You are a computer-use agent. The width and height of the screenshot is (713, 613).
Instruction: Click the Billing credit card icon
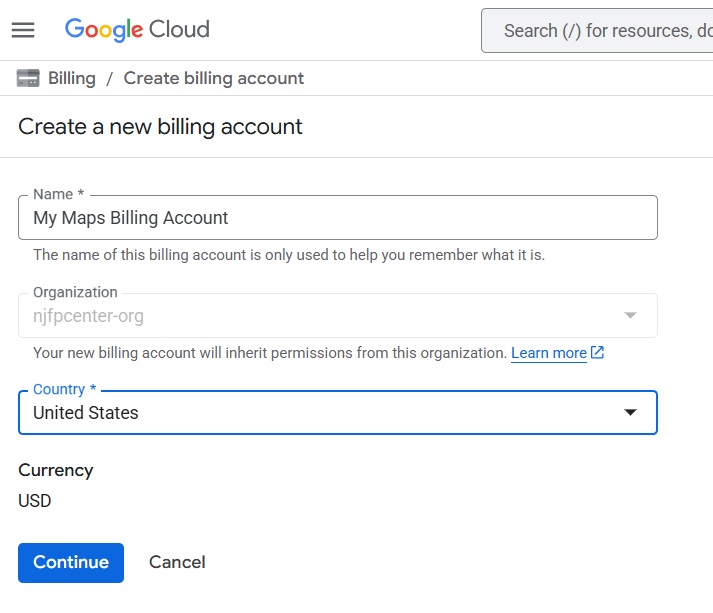[x=28, y=78]
